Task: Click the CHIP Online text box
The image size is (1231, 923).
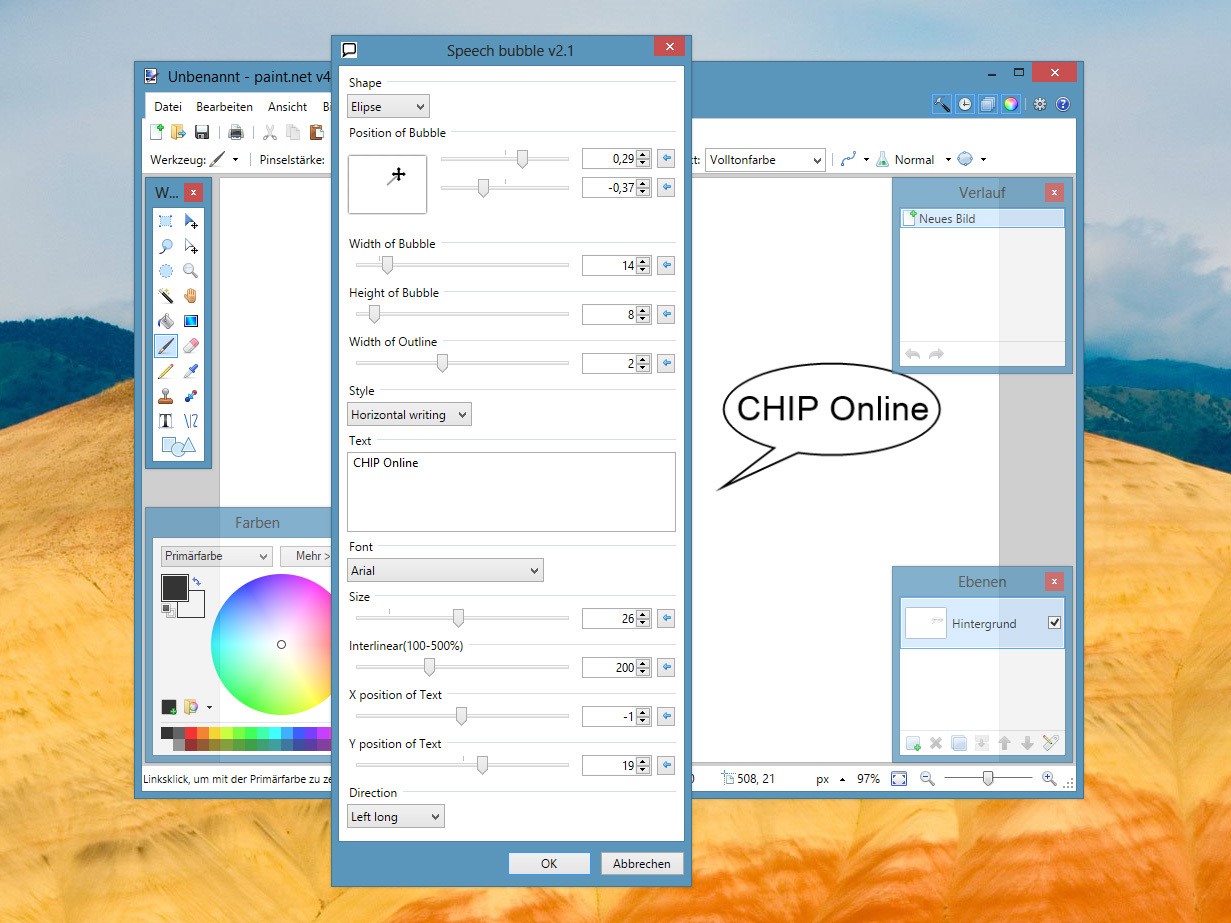Action: tap(511, 492)
